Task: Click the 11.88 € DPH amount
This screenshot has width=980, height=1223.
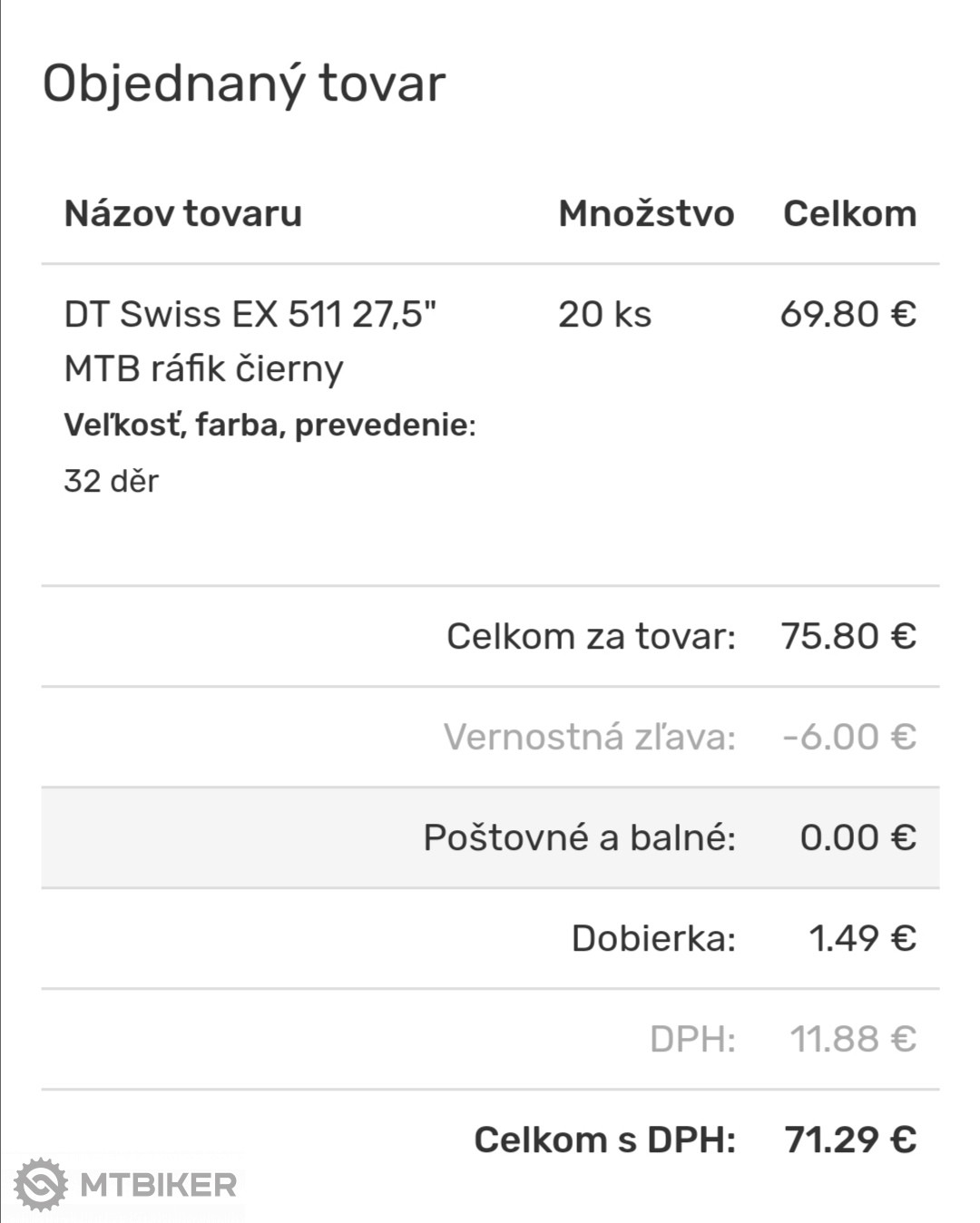Action: coord(853,1039)
